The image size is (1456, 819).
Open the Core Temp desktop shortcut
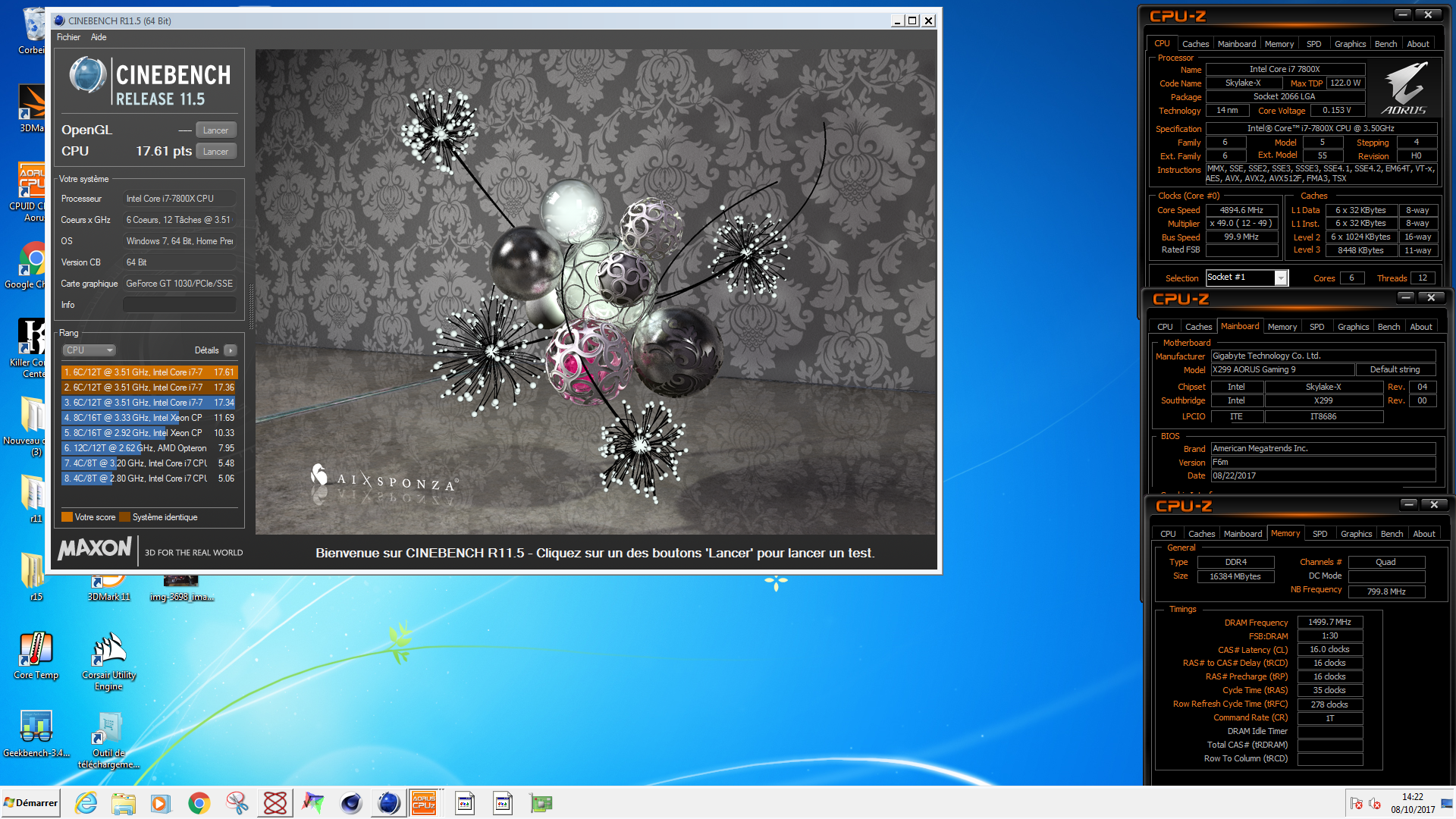click(x=36, y=656)
